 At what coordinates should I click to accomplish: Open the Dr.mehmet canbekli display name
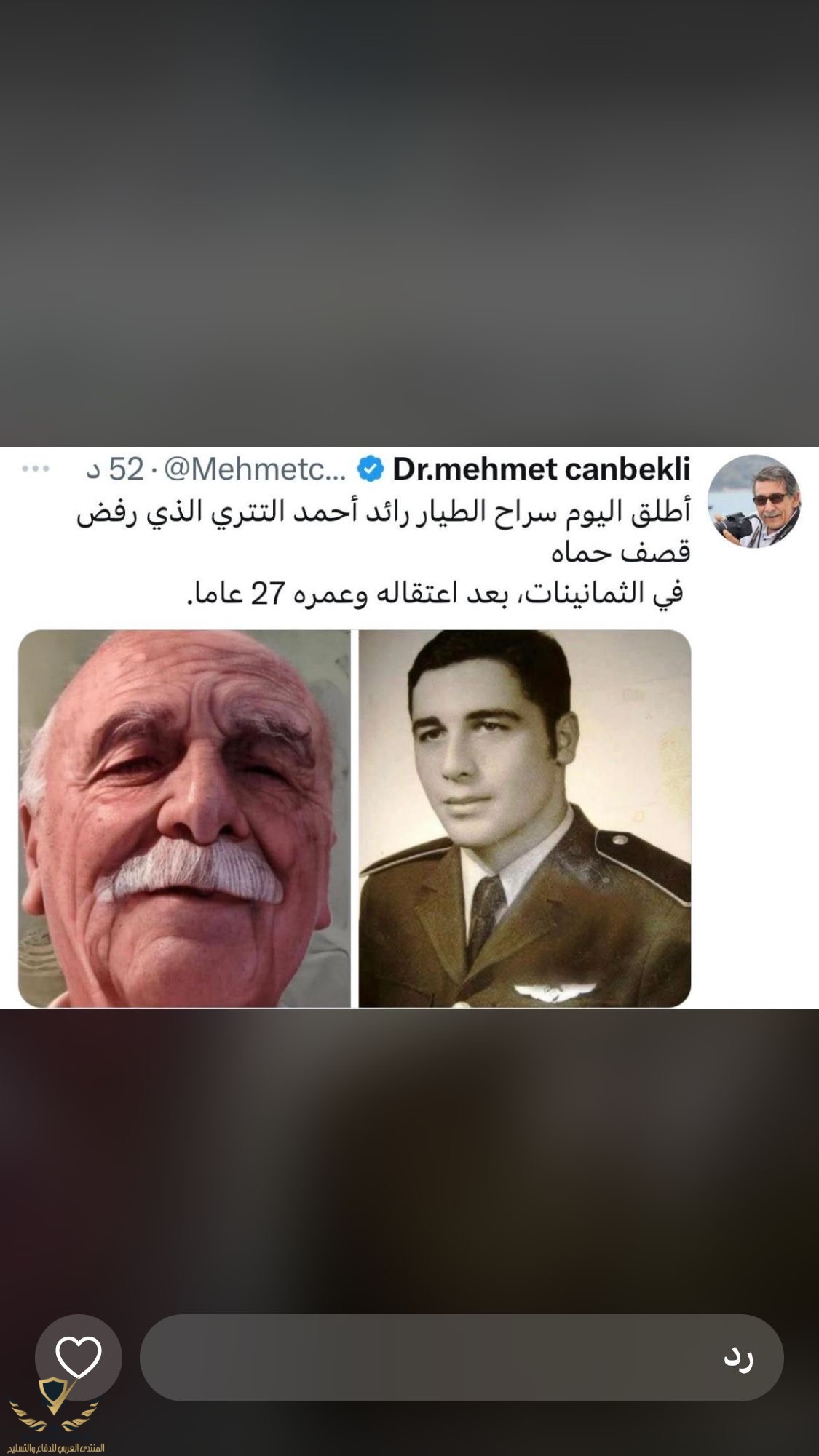tap(542, 470)
